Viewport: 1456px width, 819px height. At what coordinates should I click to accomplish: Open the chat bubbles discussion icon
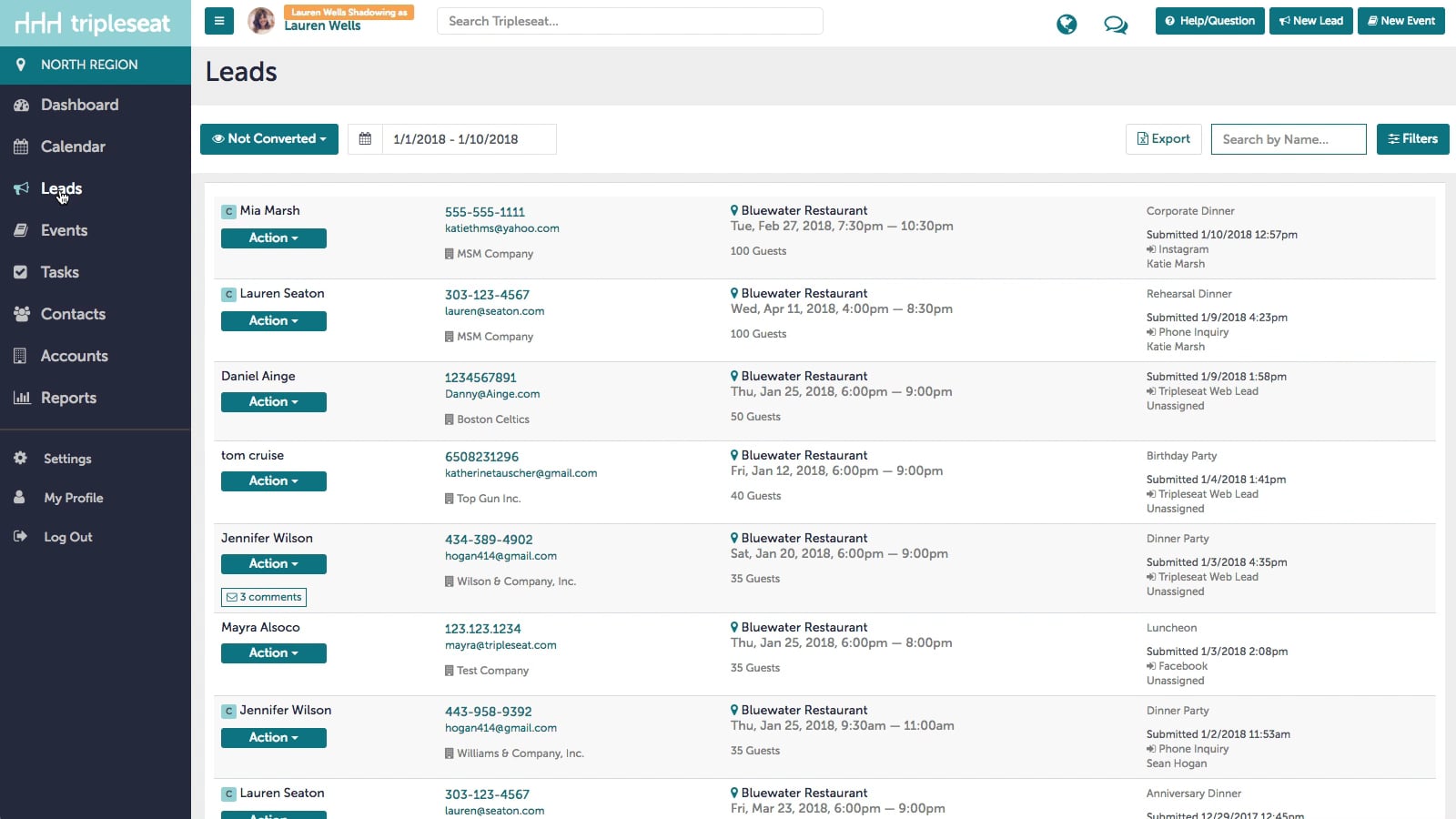point(1116,25)
